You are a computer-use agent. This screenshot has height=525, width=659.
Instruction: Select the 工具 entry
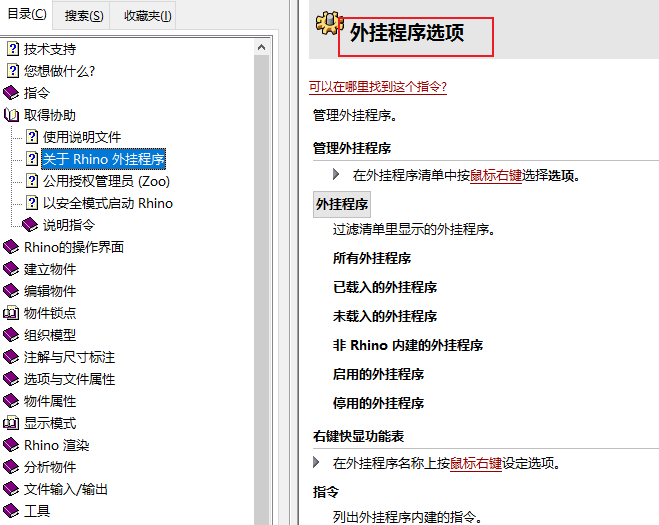(x=37, y=511)
